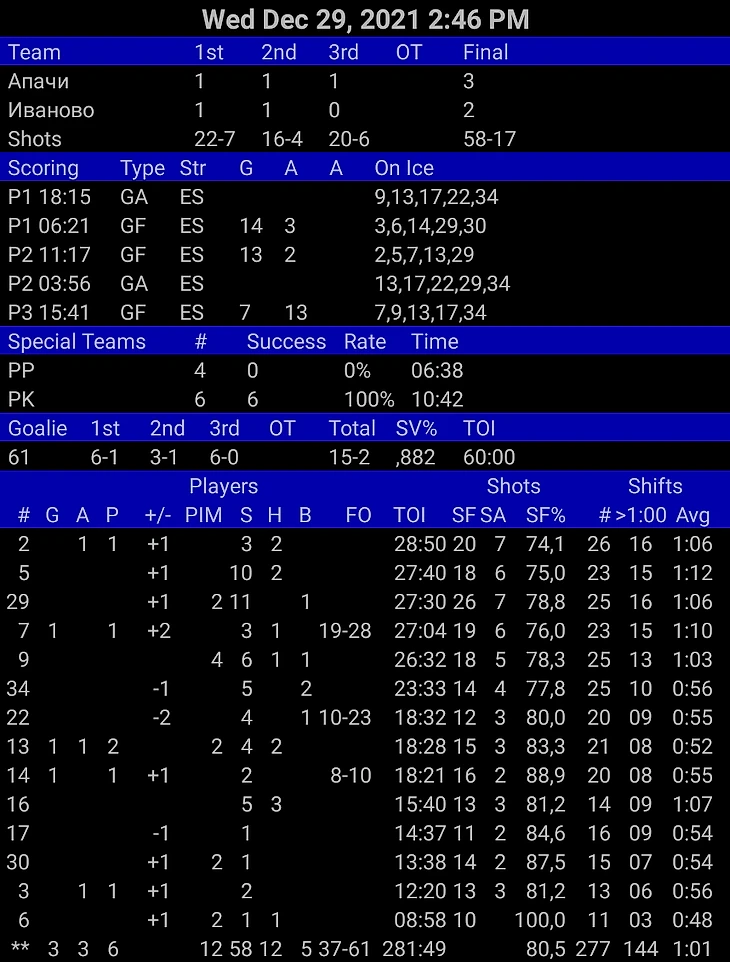Click the Avg shift column header

692,516
